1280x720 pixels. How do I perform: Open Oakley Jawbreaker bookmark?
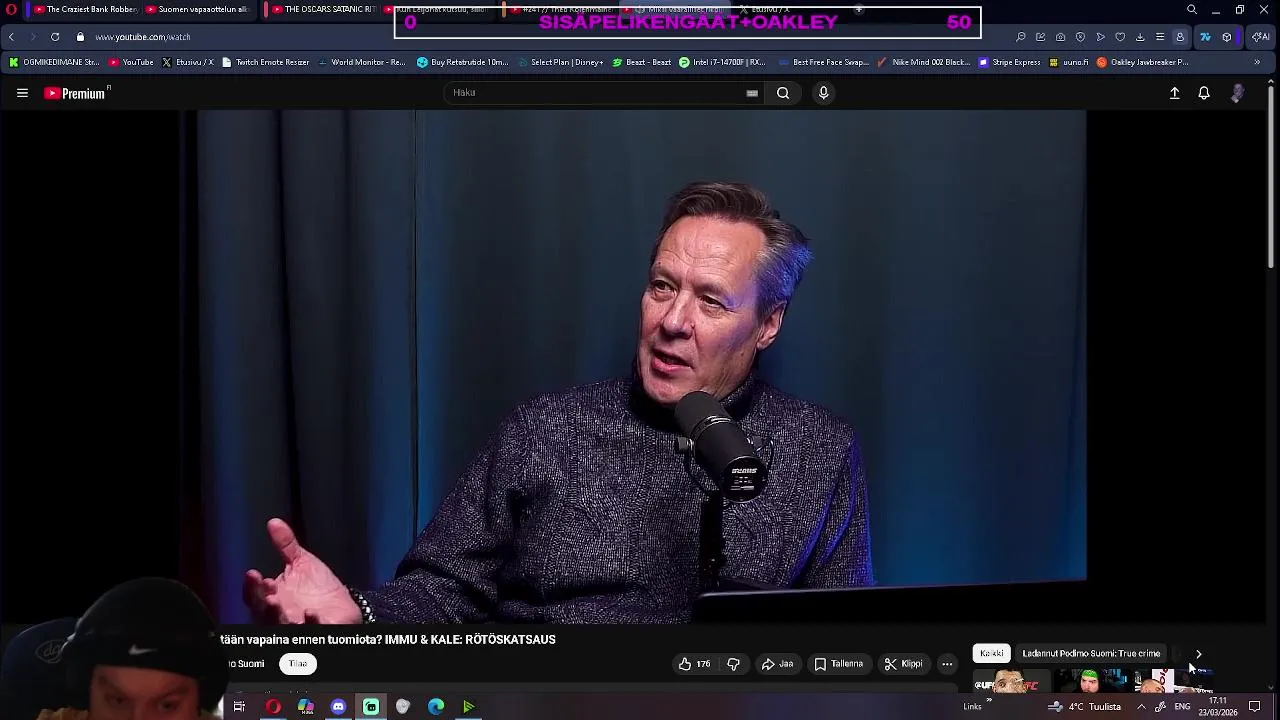click(x=1142, y=62)
